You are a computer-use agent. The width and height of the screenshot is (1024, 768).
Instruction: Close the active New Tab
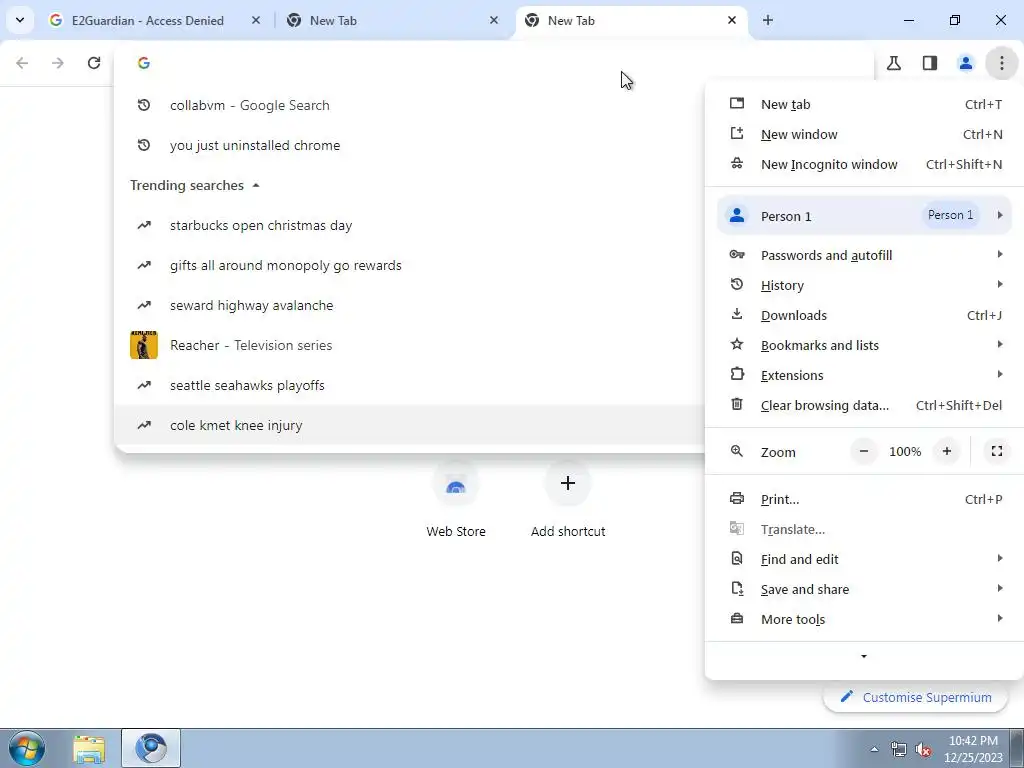(731, 20)
